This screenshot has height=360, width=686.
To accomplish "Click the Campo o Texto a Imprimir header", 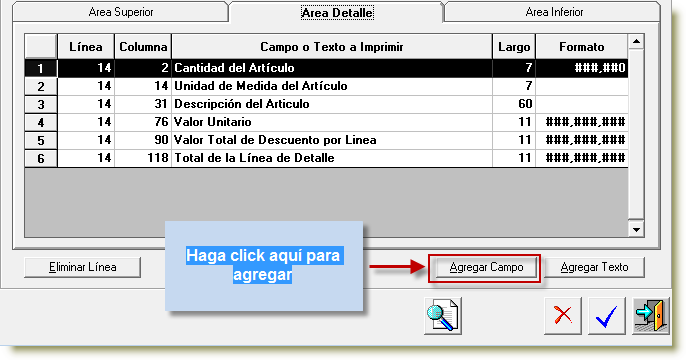I will [332, 46].
